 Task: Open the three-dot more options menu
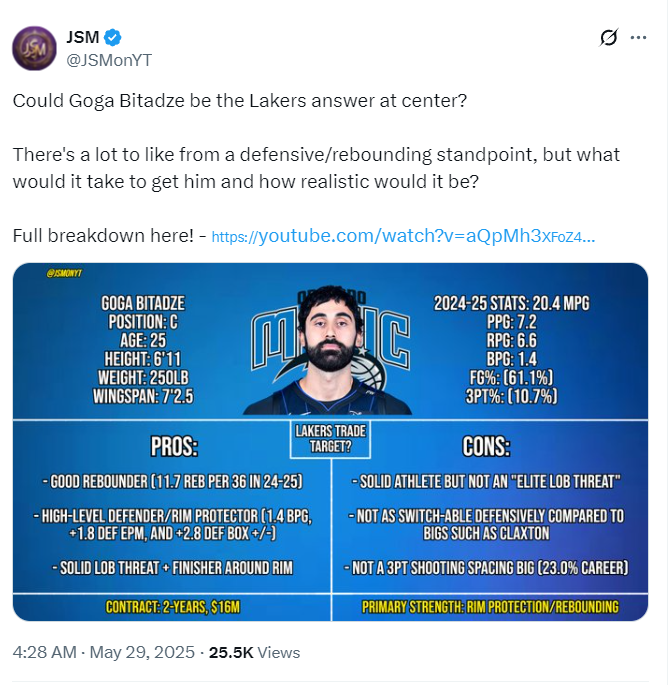pyautogui.click(x=638, y=38)
